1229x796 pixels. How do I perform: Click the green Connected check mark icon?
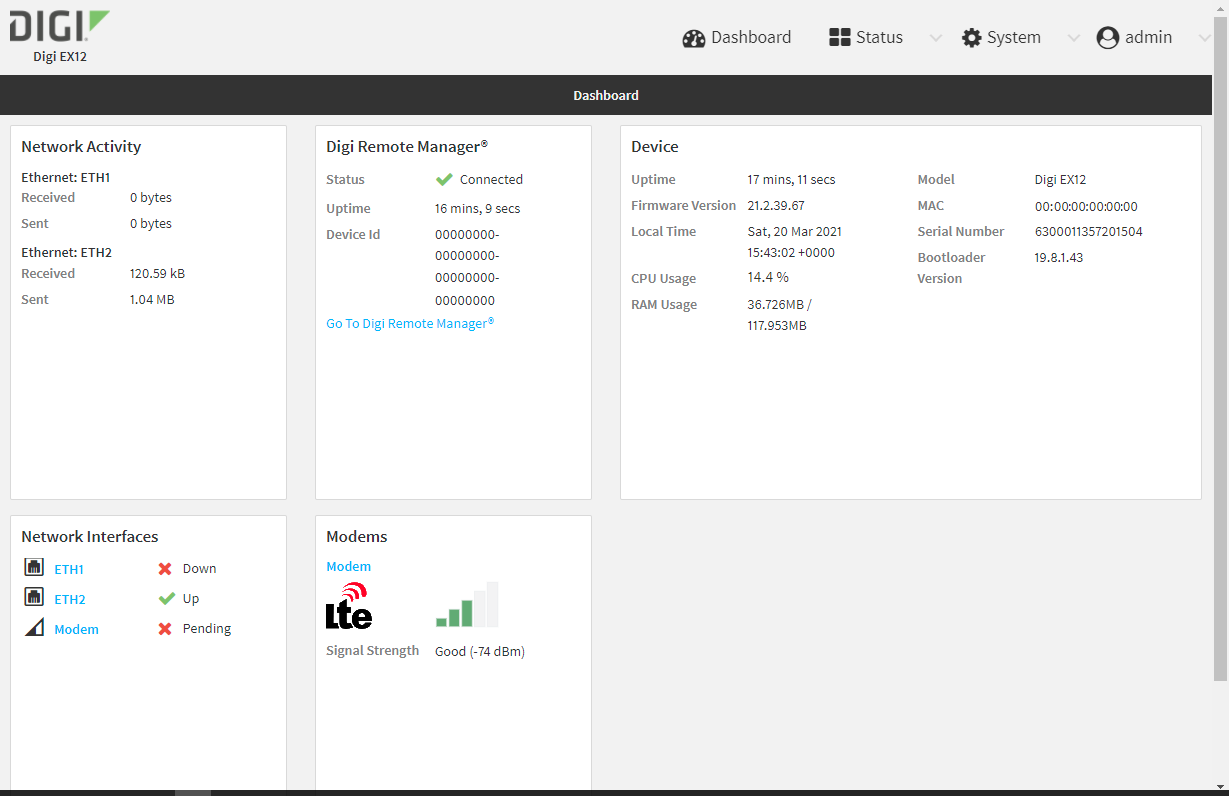click(x=444, y=180)
